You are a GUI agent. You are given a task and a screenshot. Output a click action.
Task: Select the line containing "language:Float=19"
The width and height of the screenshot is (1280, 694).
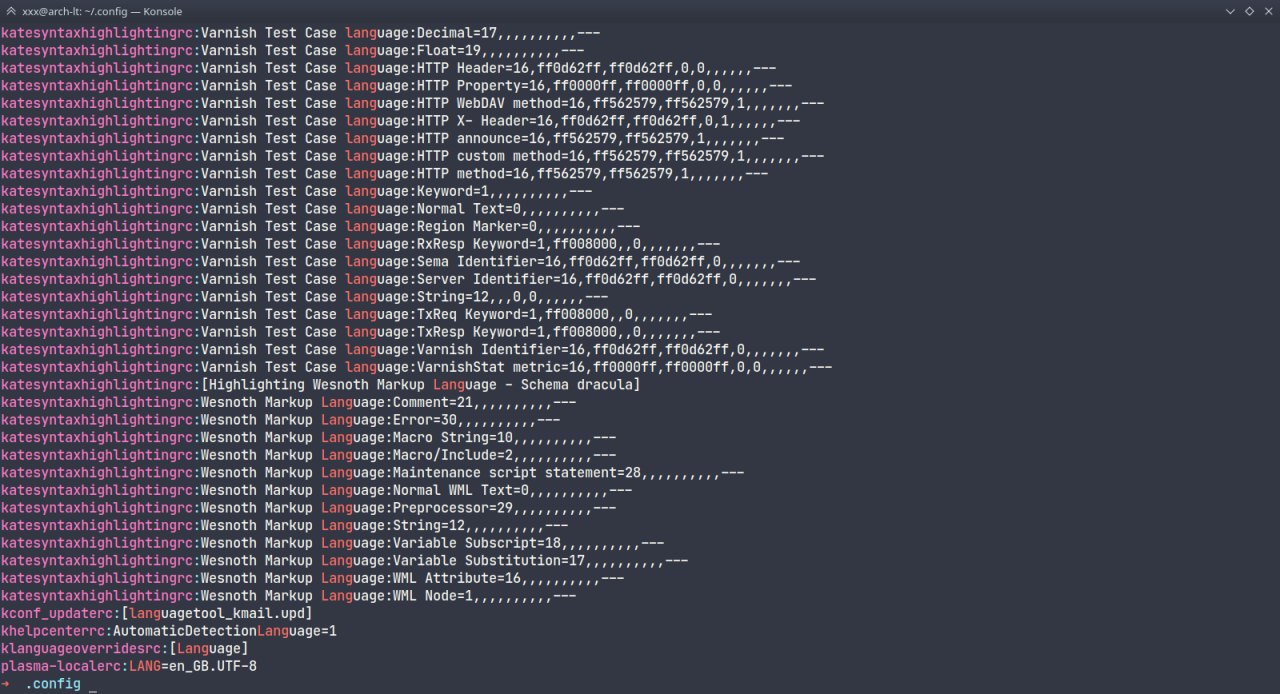point(292,50)
